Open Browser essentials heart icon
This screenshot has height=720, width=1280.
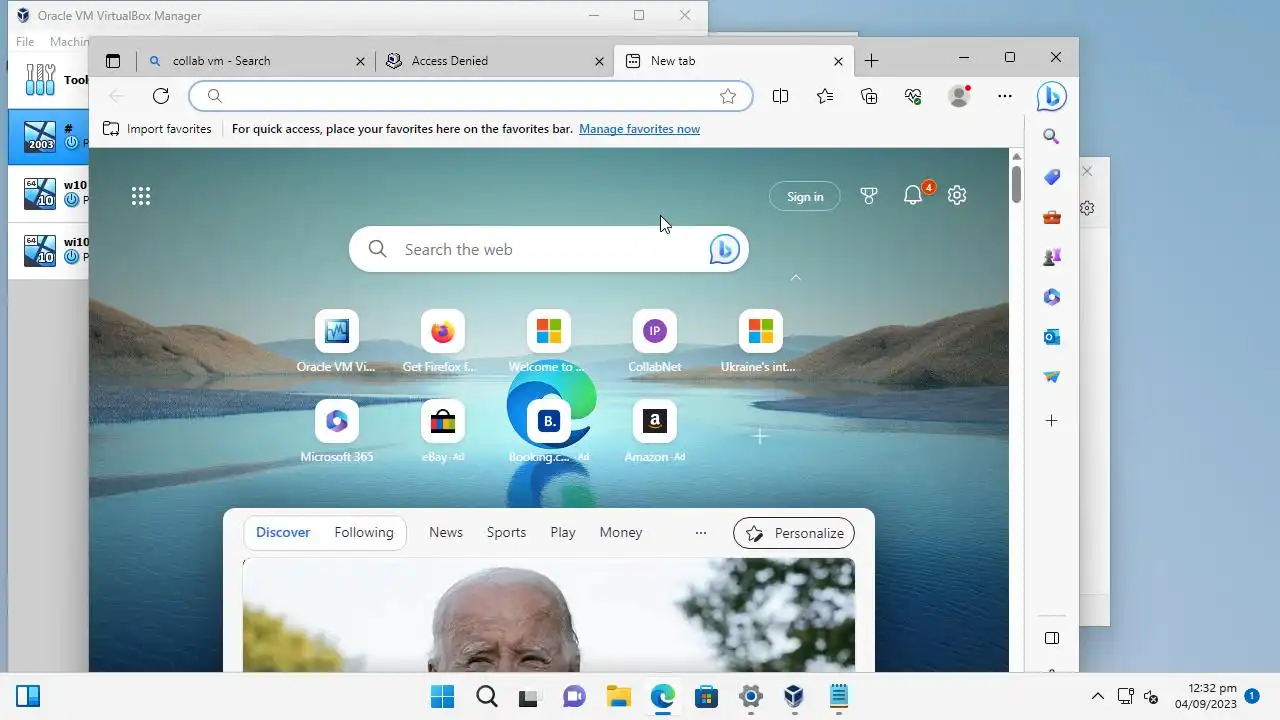point(913,96)
